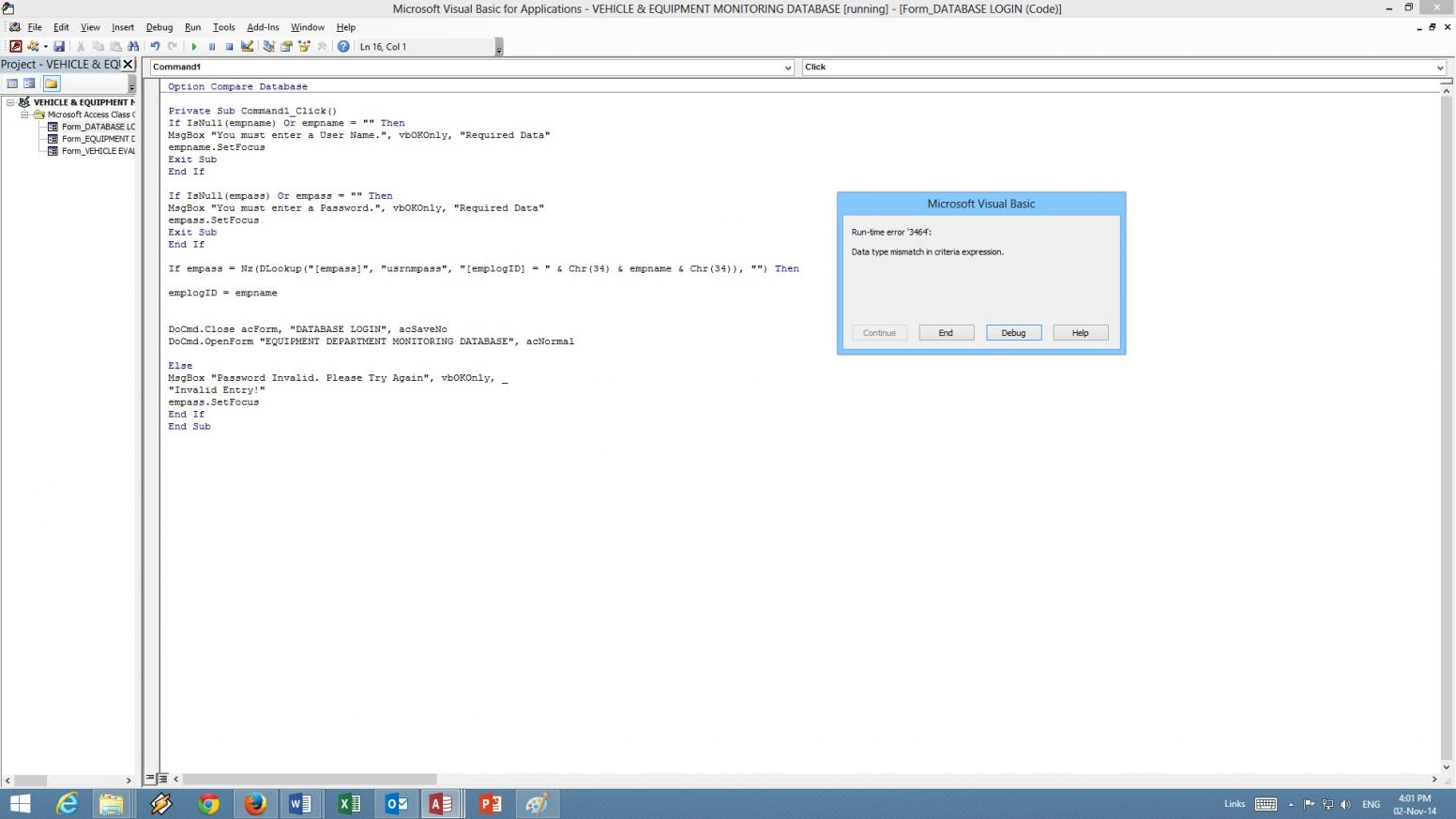This screenshot has width=1456, height=819.
Task: Switch to Microsoft Access on taskbar
Action: [x=441, y=804]
